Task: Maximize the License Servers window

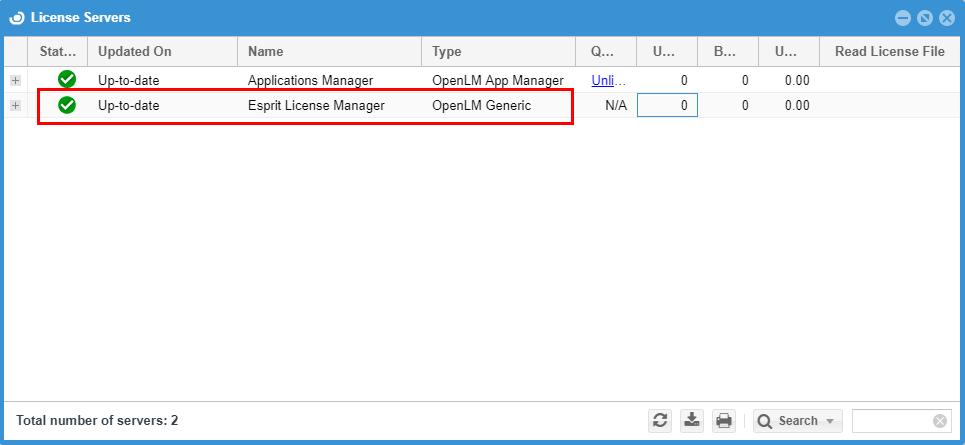Action: click(924, 18)
